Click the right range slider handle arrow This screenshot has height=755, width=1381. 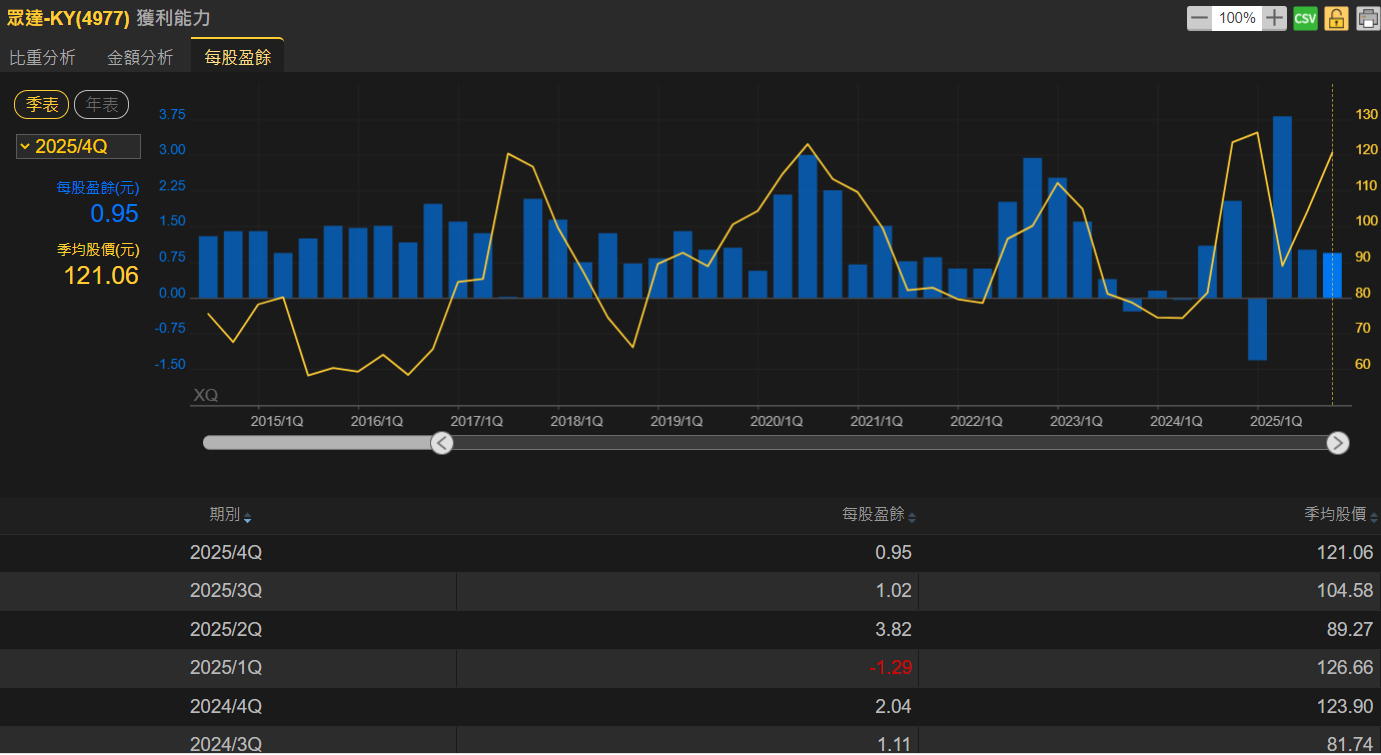point(1337,443)
